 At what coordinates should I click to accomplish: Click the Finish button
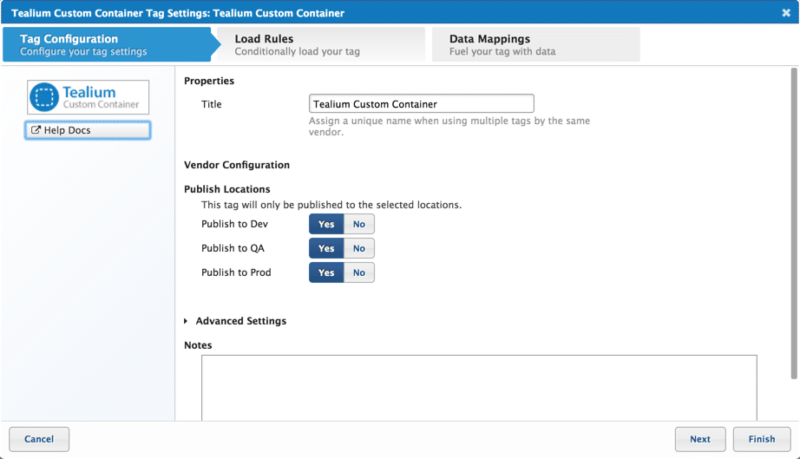coord(762,439)
